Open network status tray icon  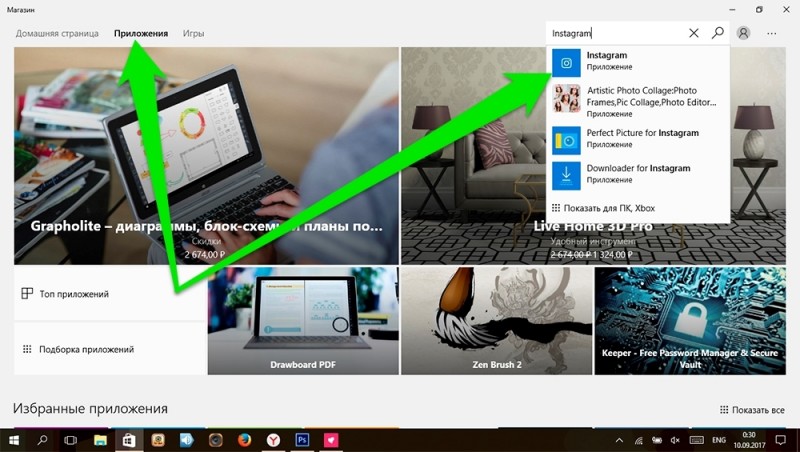(638, 440)
